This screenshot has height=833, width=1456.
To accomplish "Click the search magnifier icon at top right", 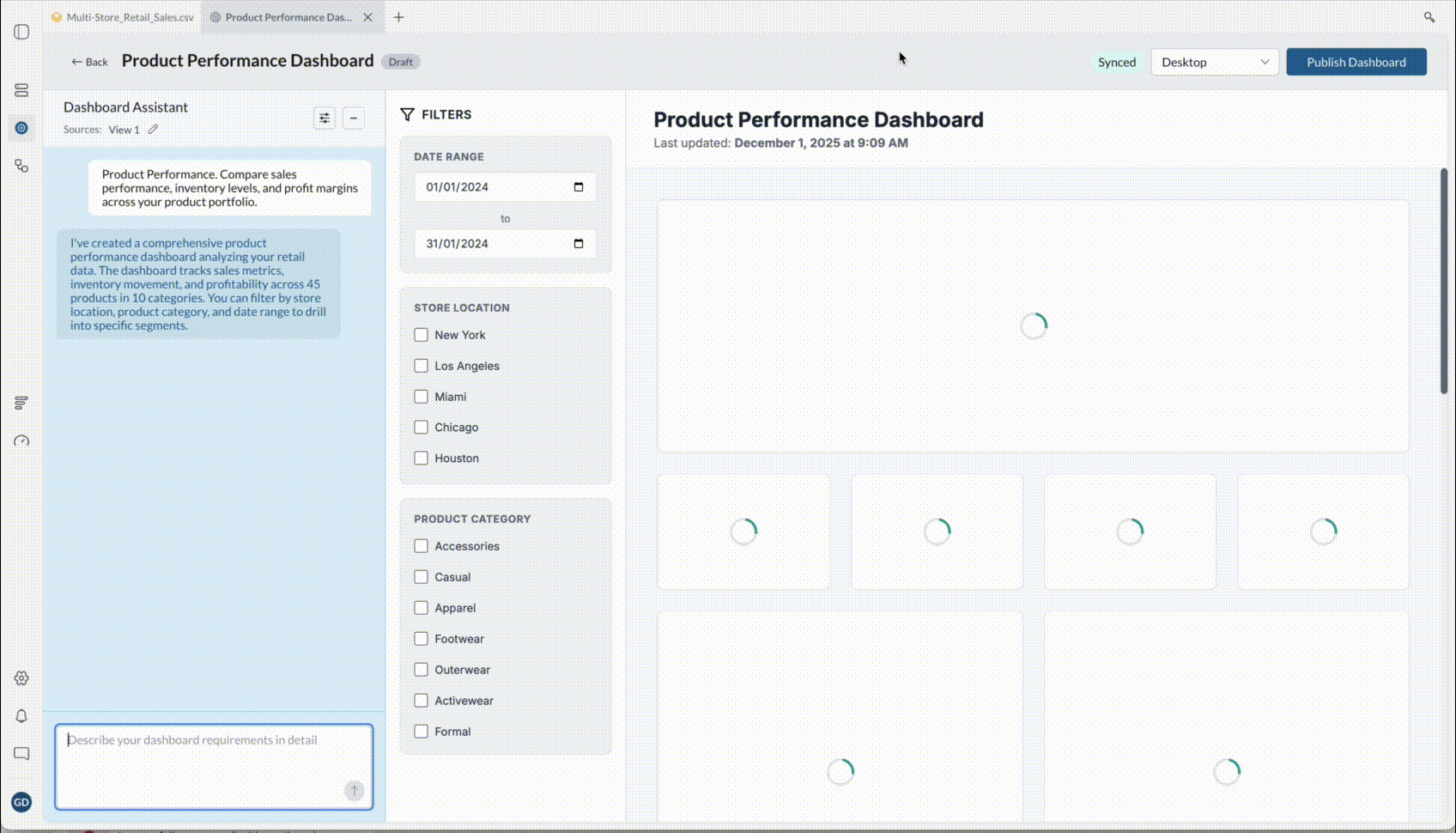I will tap(1429, 17).
